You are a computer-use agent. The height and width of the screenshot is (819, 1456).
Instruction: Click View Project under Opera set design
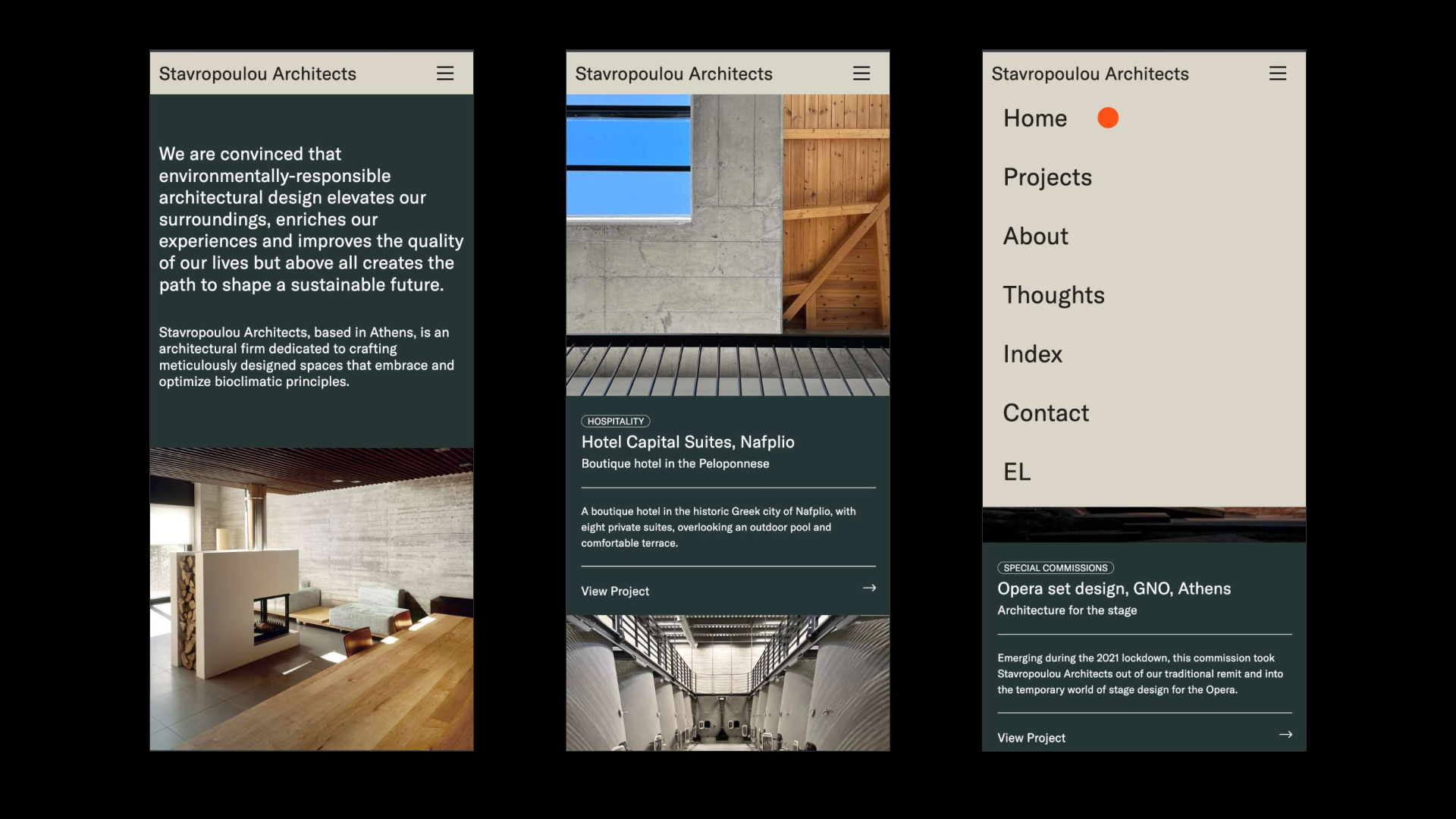[x=1031, y=738]
